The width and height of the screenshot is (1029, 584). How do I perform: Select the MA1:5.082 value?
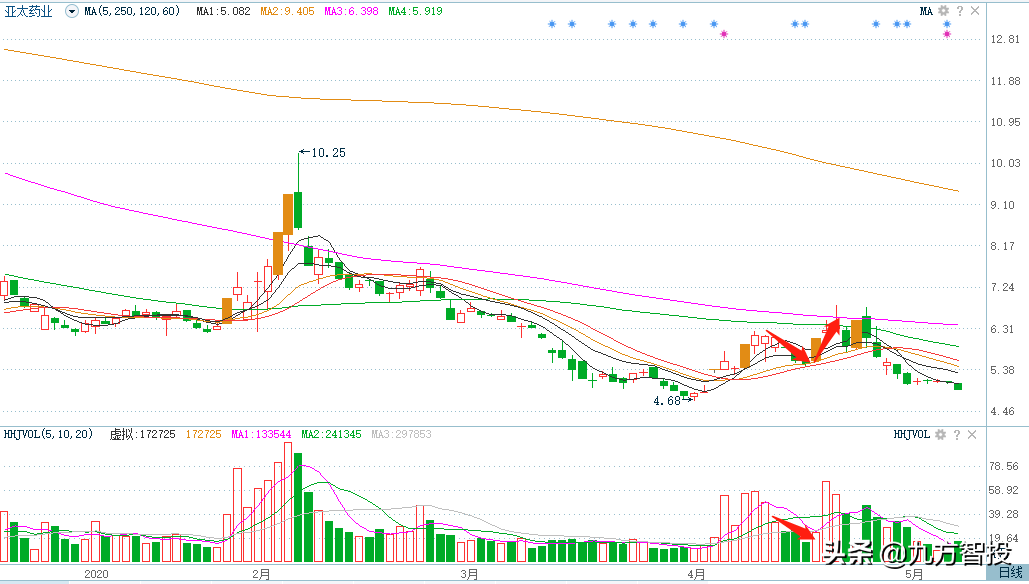223,11
